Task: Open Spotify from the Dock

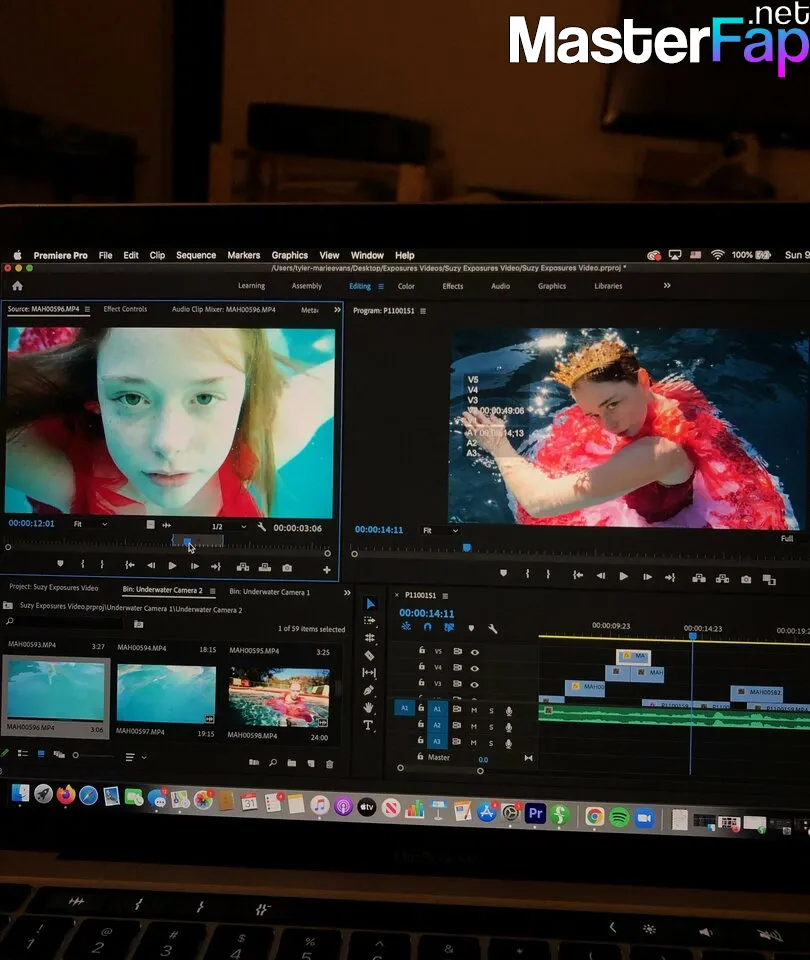Action: click(x=619, y=817)
